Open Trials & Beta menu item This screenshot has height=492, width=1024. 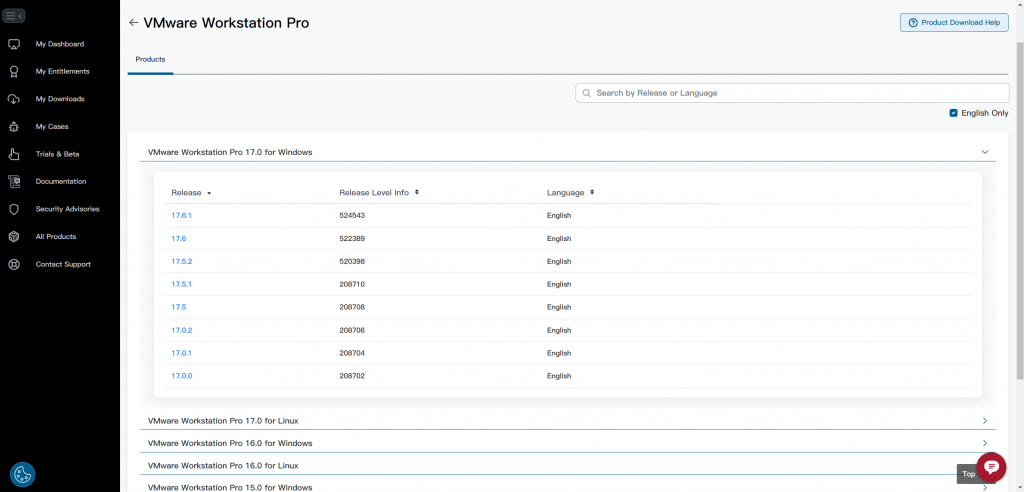(57, 154)
